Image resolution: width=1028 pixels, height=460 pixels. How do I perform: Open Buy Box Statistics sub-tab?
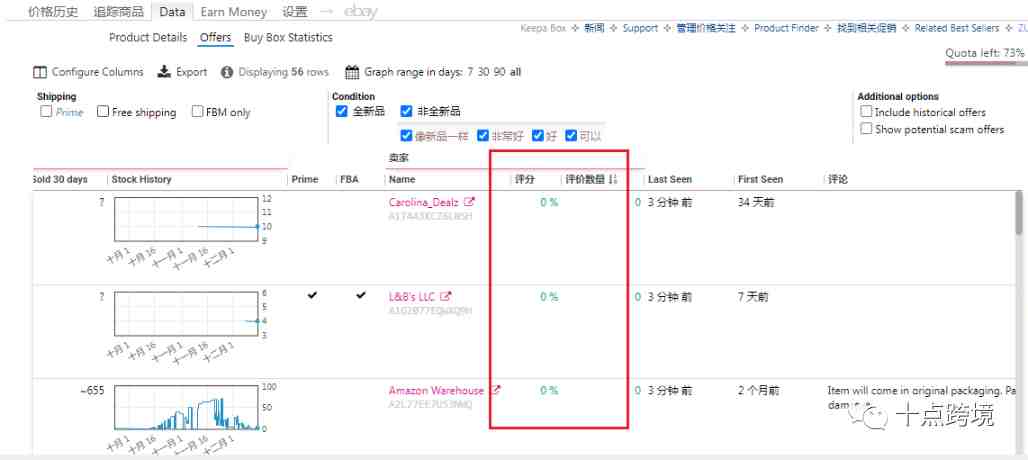pyautogui.click(x=288, y=37)
